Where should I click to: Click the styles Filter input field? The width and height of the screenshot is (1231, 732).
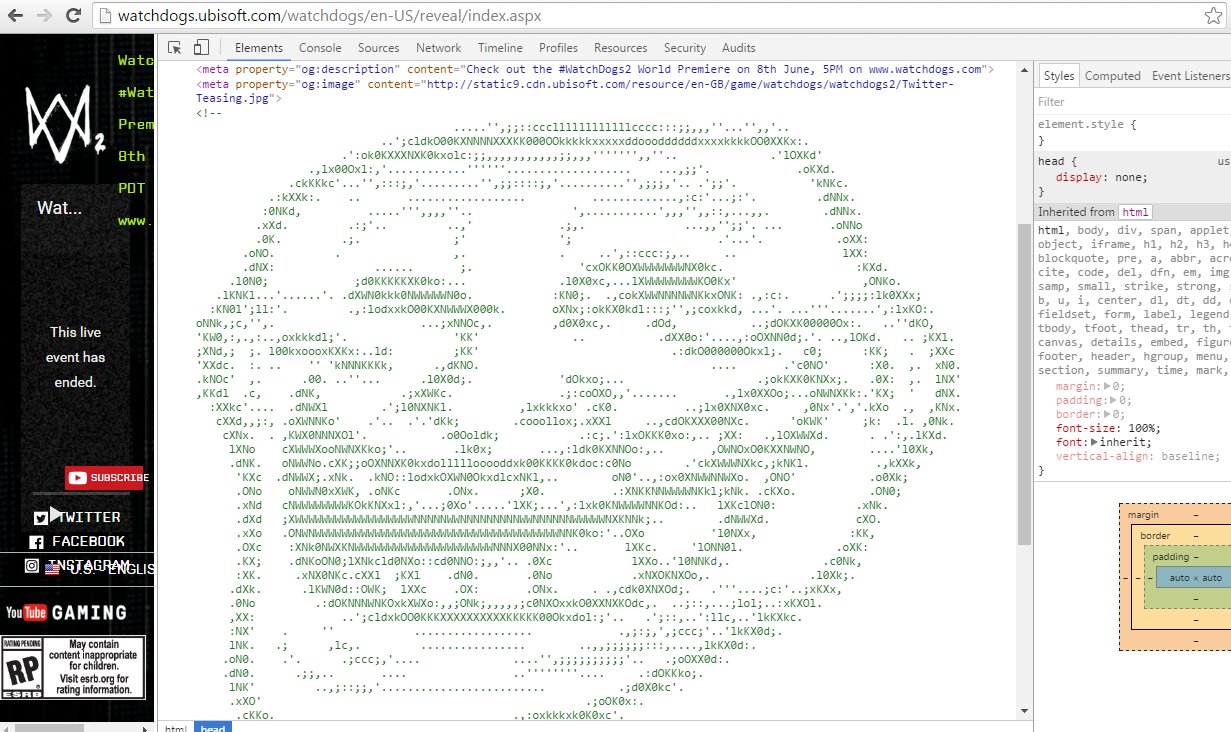pyautogui.click(x=1134, y=102)
